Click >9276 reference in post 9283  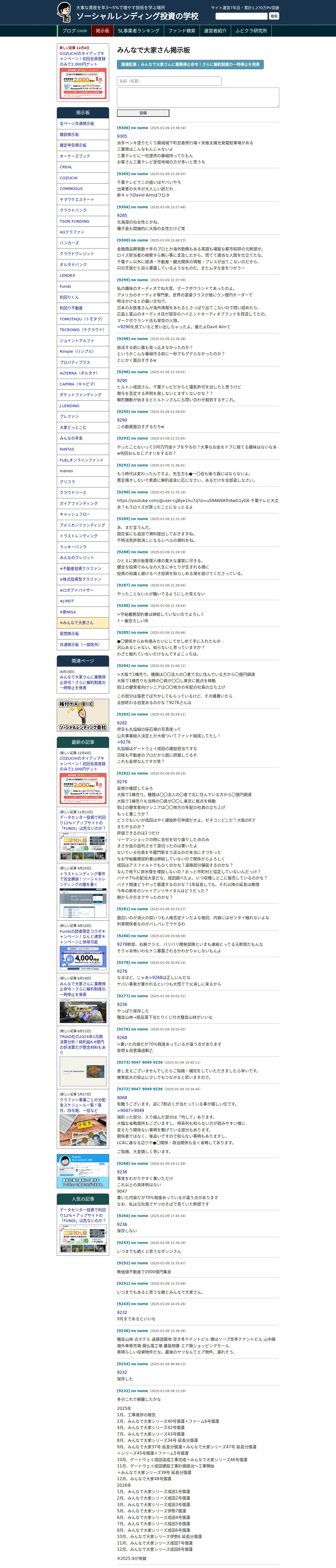point(124,742)
